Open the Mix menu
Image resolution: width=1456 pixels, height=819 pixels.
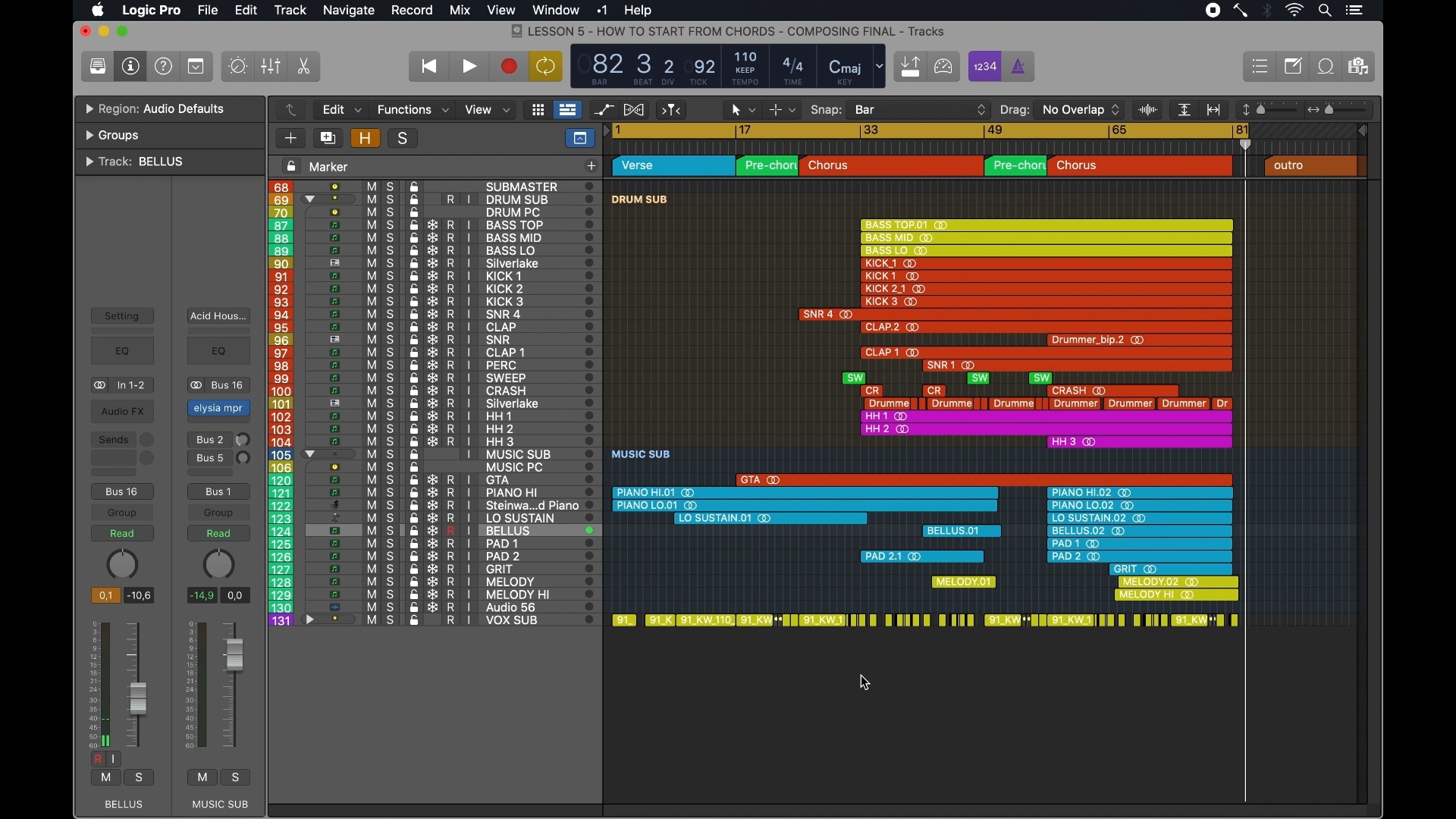coord(460,11)
